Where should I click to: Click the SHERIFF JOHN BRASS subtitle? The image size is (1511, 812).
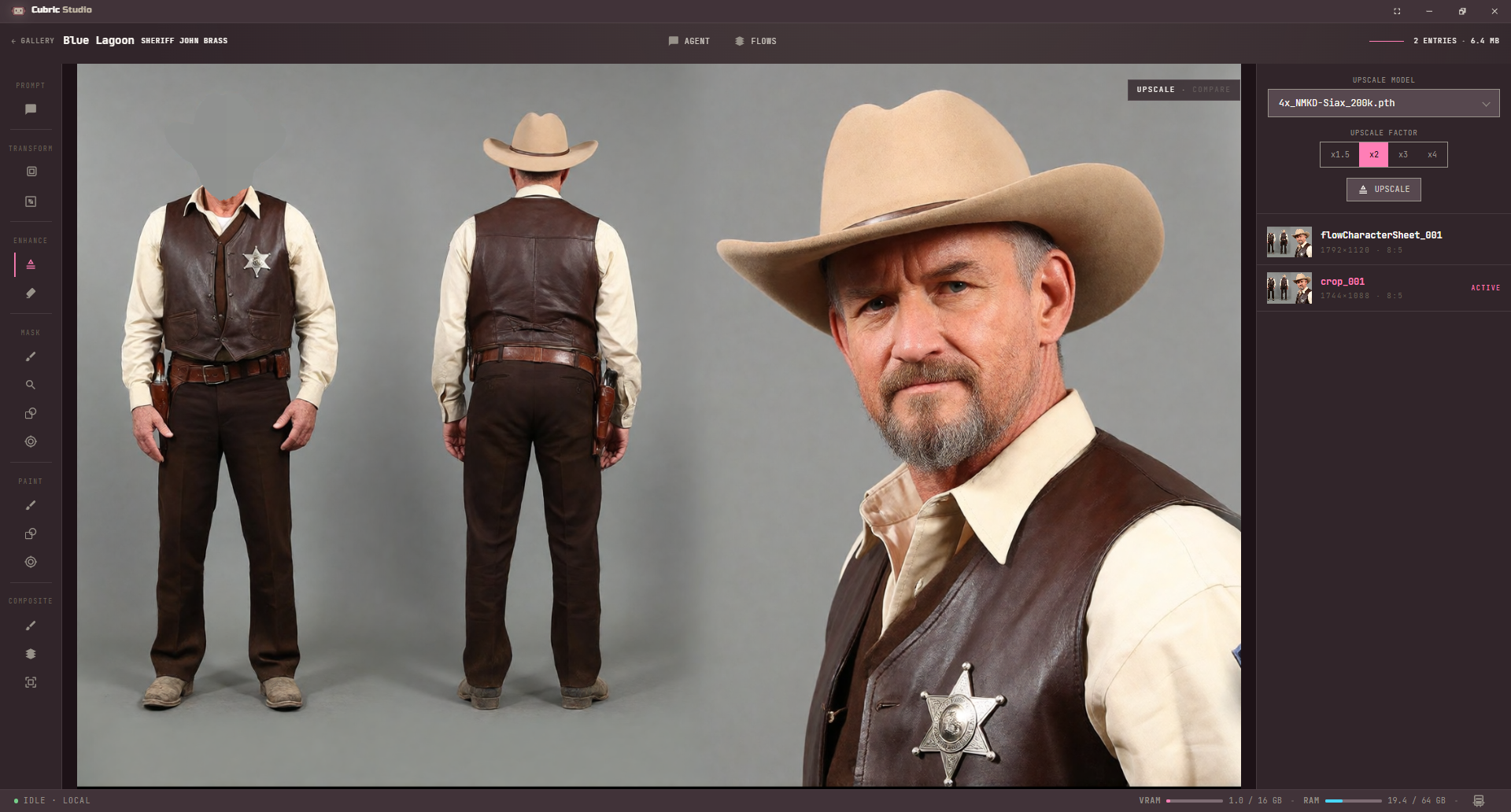[184, 41]
